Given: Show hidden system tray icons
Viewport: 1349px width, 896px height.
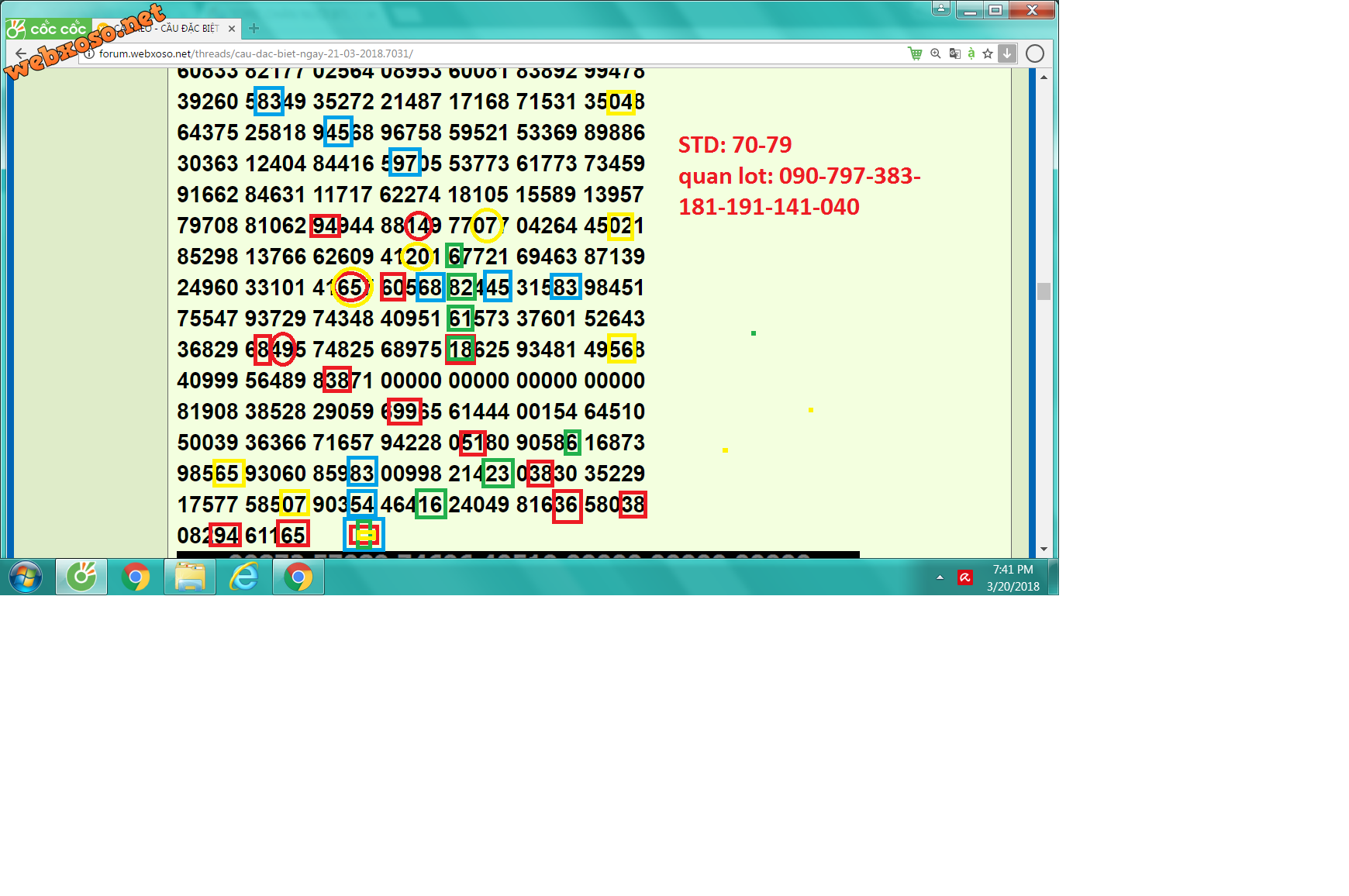Looking at the screenshot, I should click(x=940, y=577).
